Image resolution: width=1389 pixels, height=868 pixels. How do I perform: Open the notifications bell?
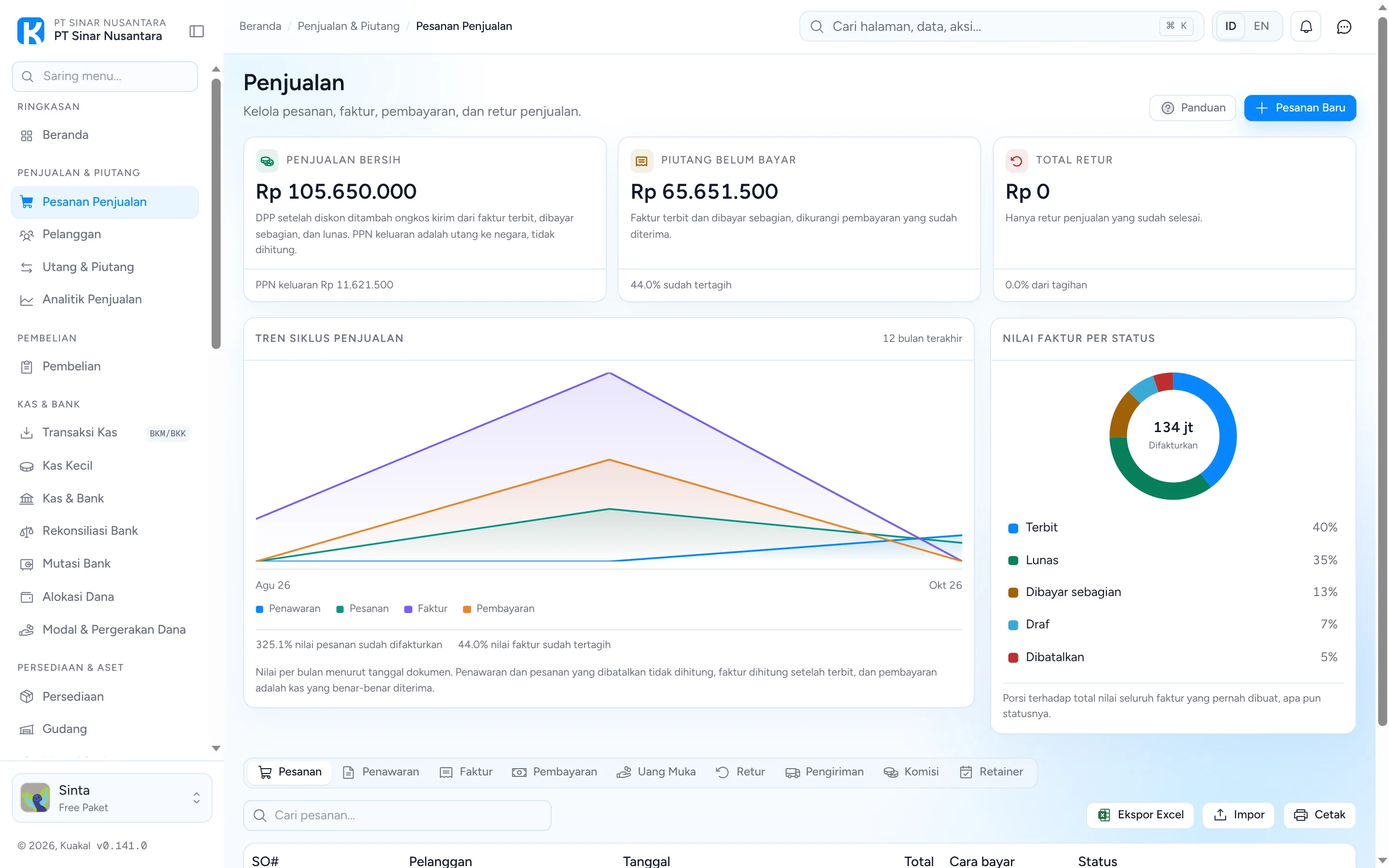(1306, 27)
